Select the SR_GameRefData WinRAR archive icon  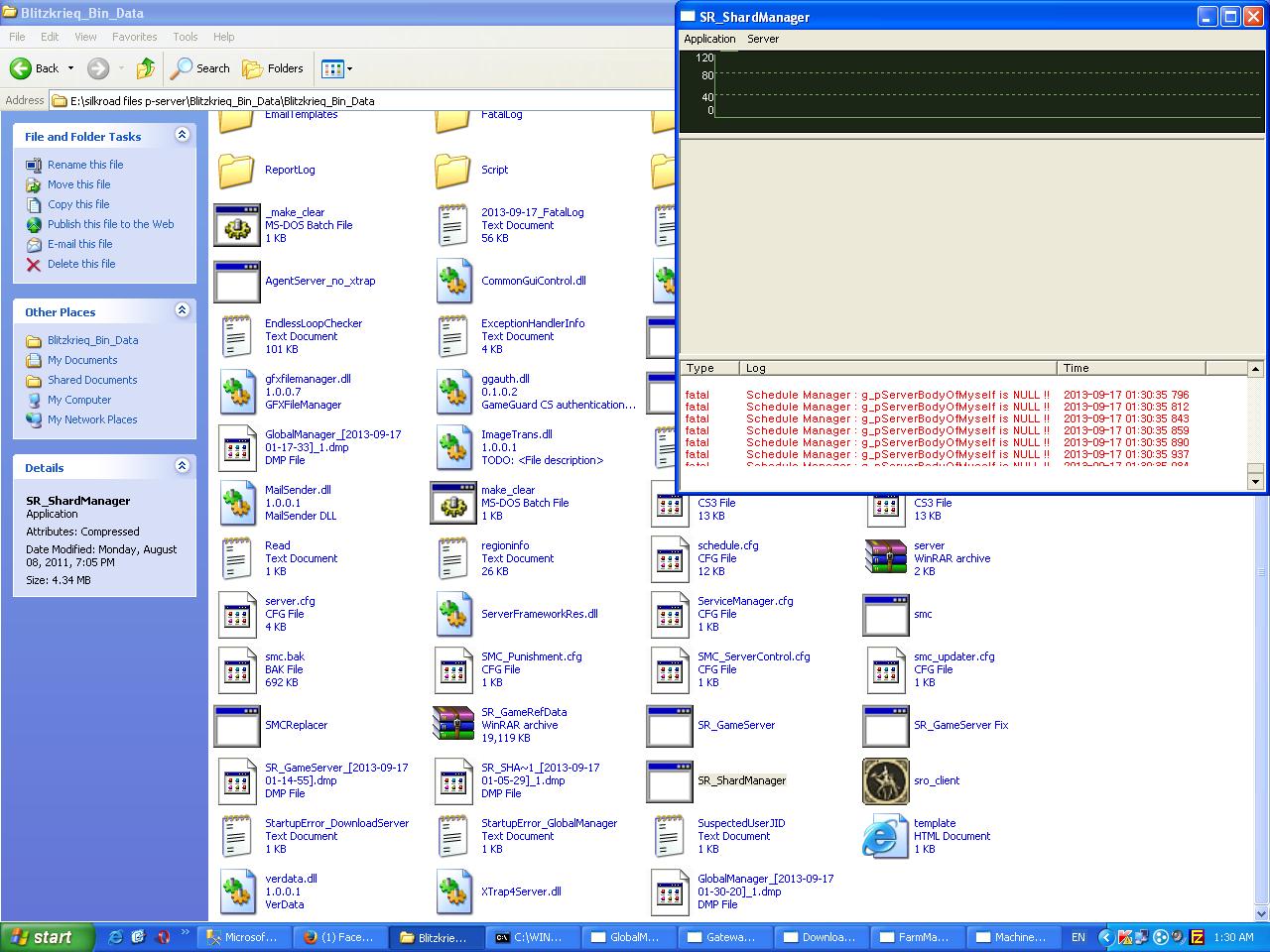click(x=453, y=725)
